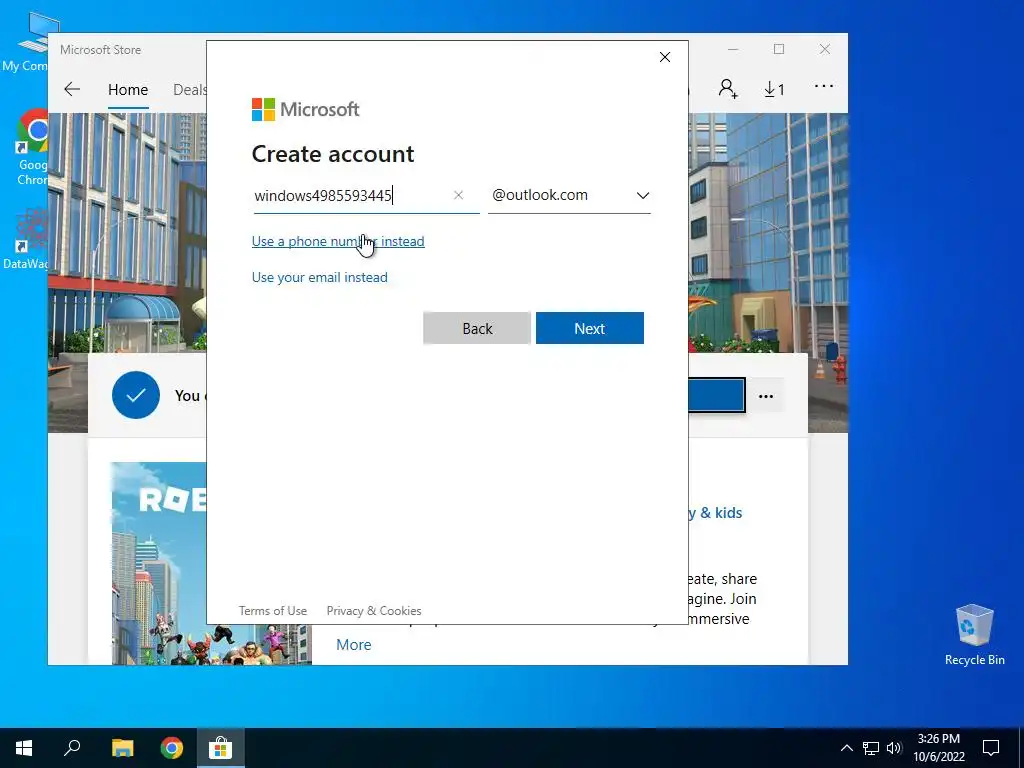Open the notification center icon
This screenshot has height=768, width=1024.
pyautogui.click(x=991, y=748)
